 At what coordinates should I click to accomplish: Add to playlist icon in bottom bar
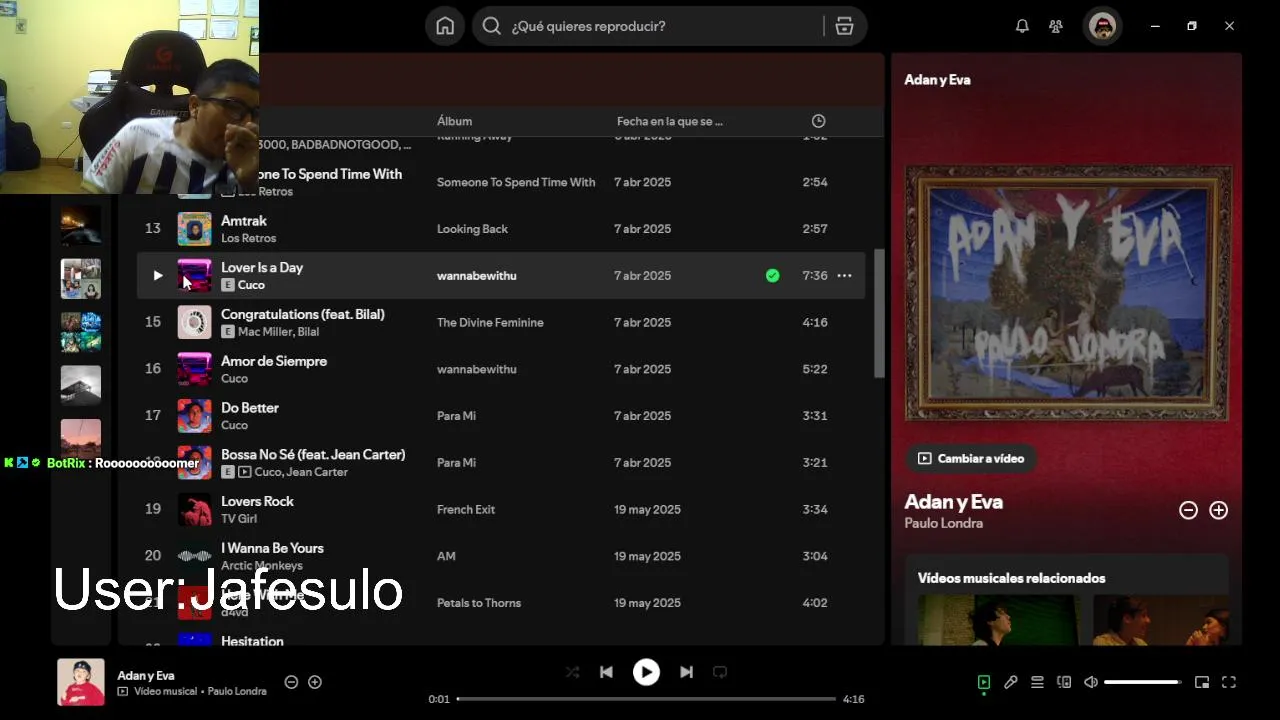coord(315,682)
